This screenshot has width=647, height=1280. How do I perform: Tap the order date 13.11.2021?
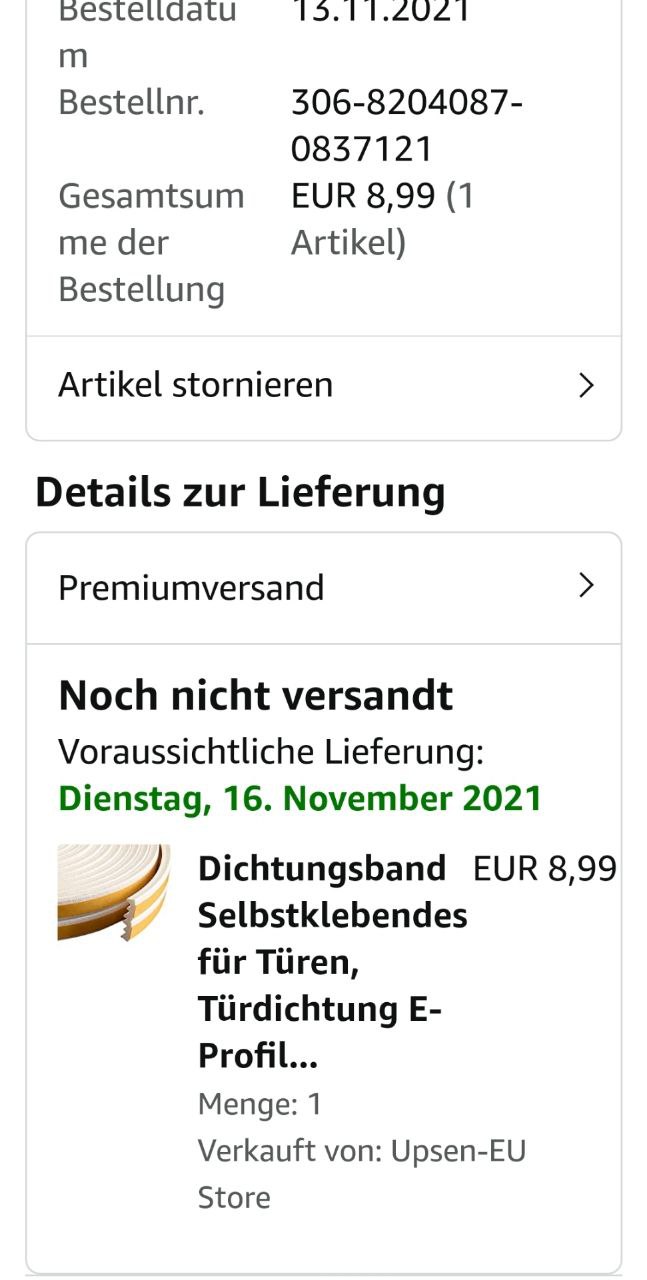(x=381, y=12)
